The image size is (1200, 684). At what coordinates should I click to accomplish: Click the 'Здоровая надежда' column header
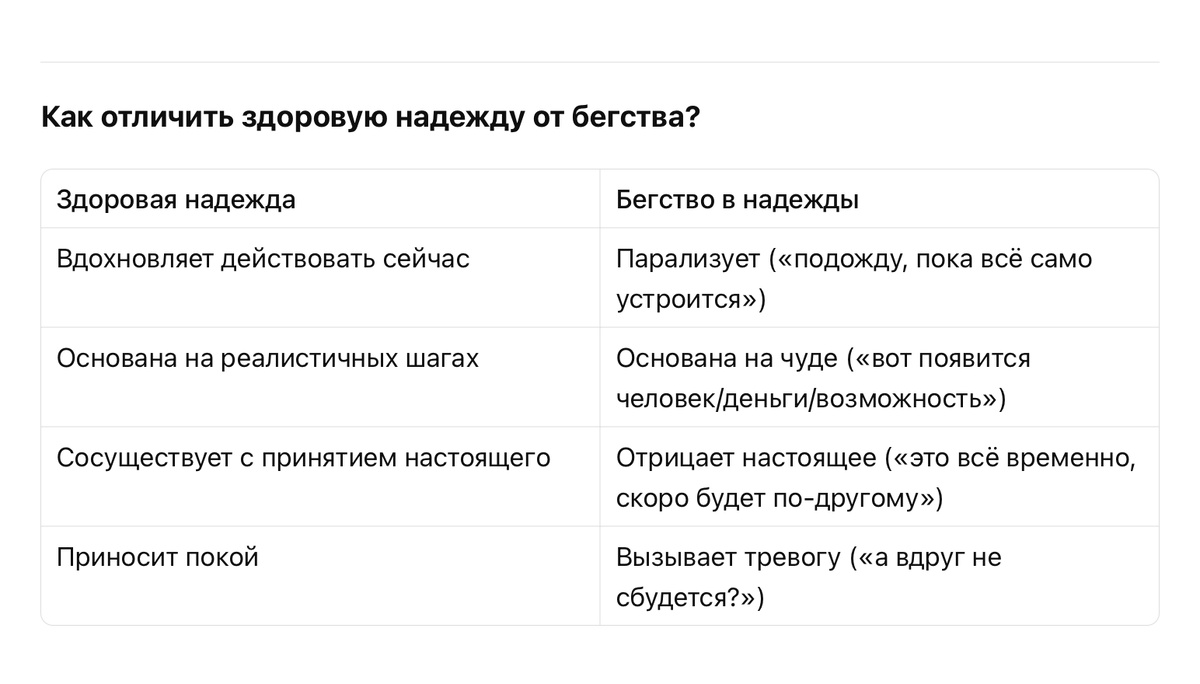pyautogui.click(x=176, y=200)
